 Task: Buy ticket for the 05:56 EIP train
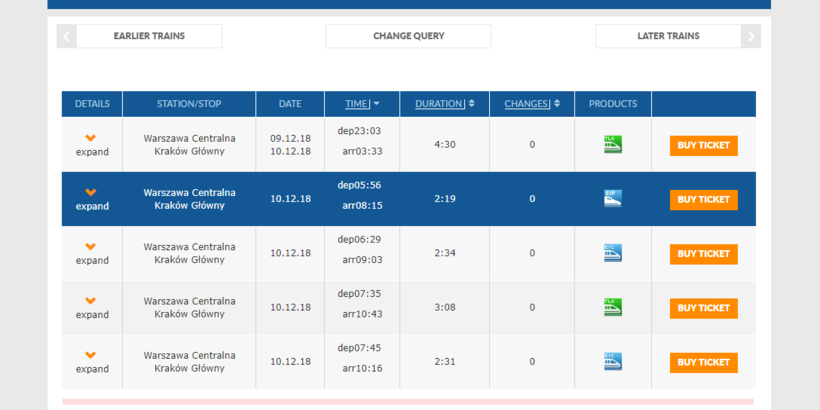703,199
